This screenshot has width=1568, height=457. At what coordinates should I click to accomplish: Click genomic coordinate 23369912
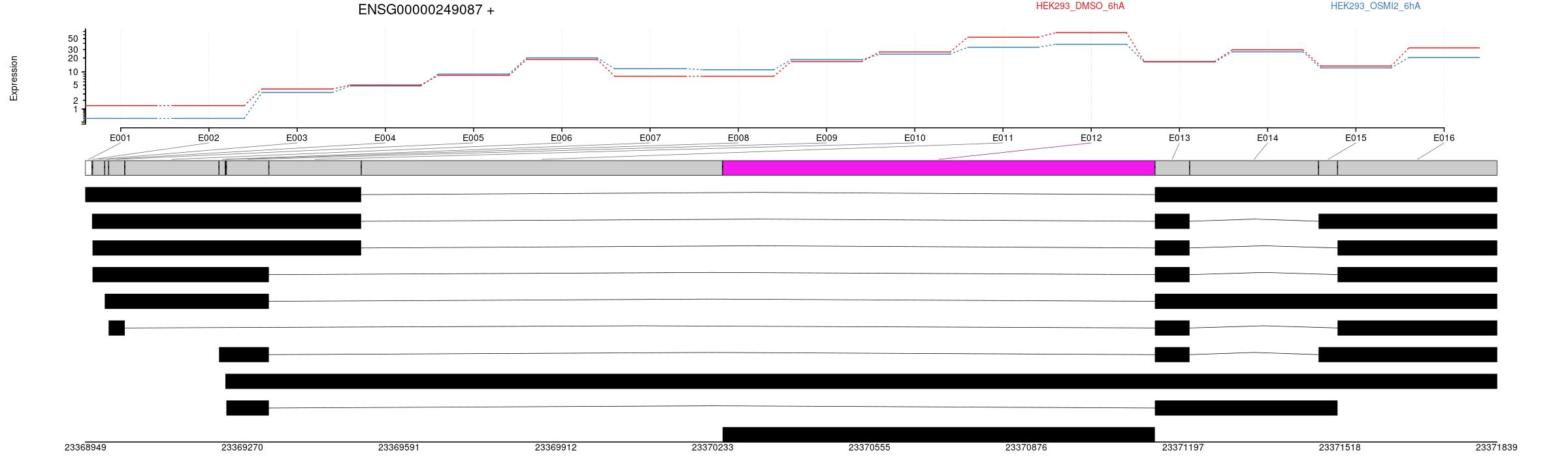556,447
